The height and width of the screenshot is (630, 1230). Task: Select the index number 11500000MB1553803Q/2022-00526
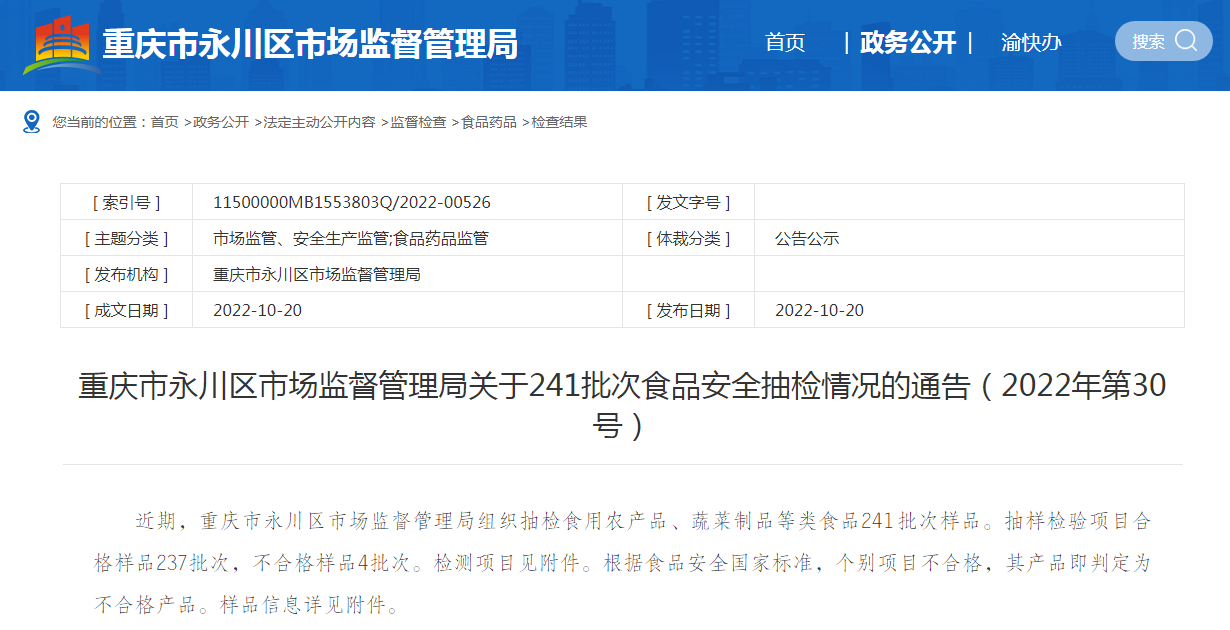coord(352,202)
